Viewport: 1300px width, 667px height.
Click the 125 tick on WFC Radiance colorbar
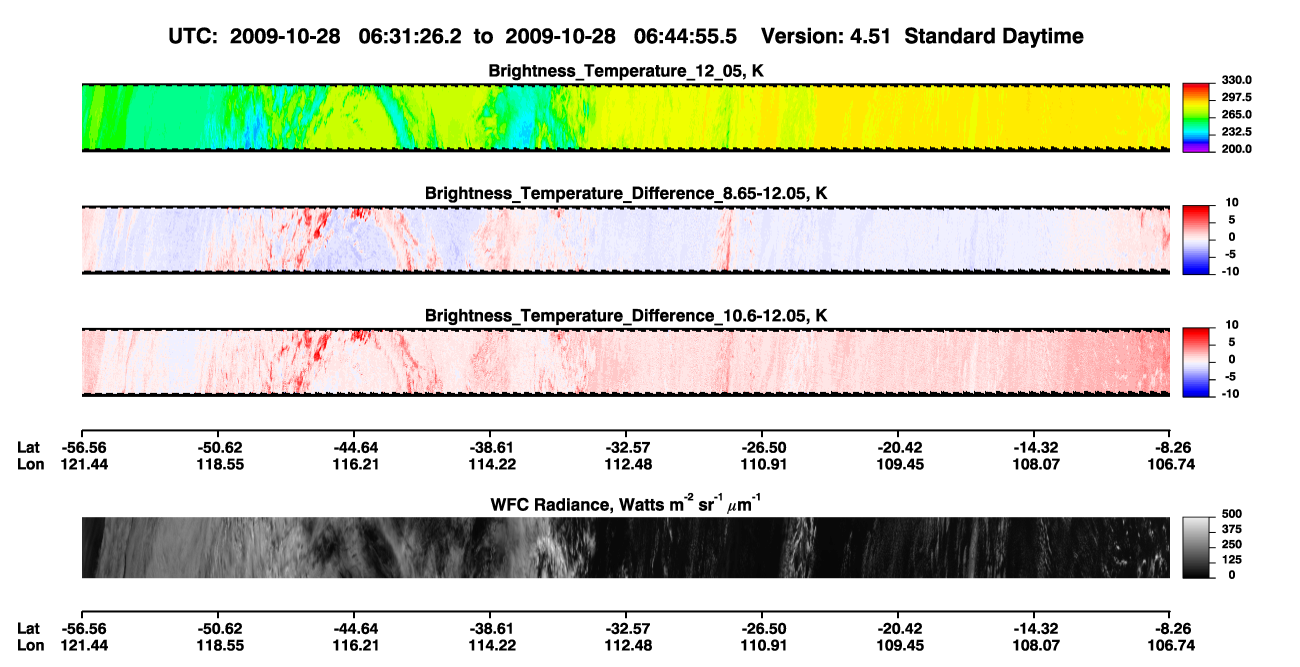click(1232, 560)
